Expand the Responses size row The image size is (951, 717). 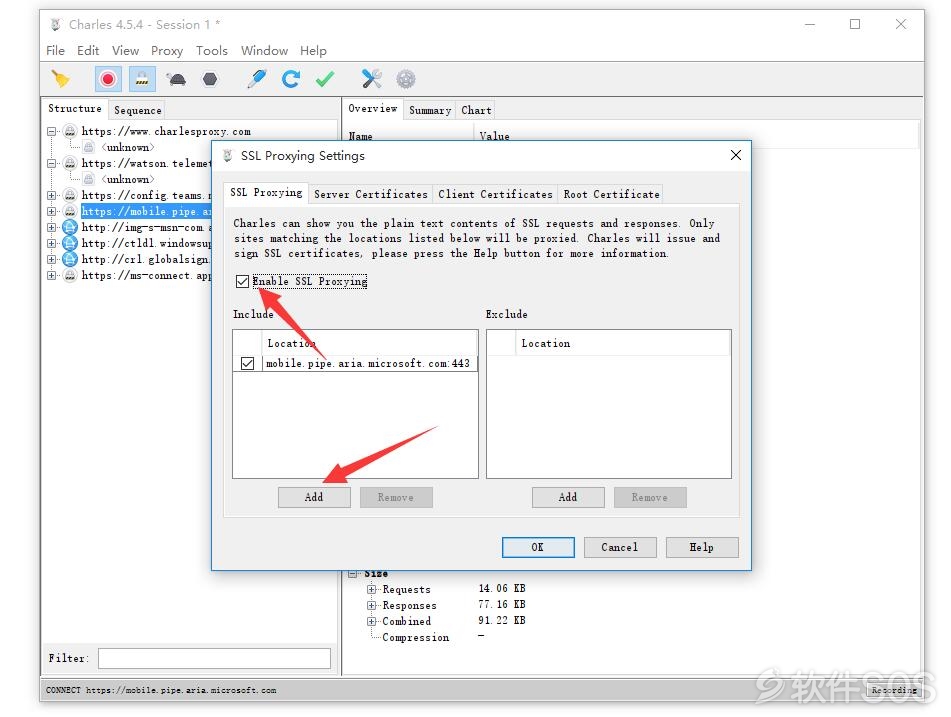pyautogui.click(x=371, y=605)
